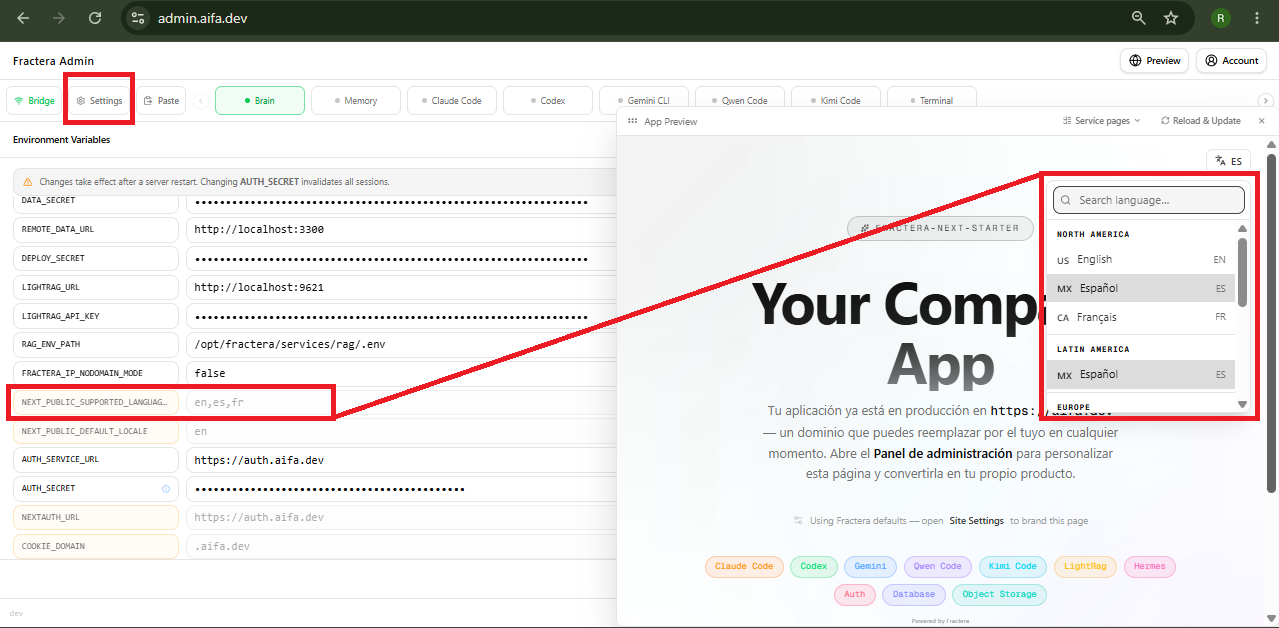Go back in browser history
Image resolution: width=1279 pixels, height=628 pixels.
click(x=23, y=18)
